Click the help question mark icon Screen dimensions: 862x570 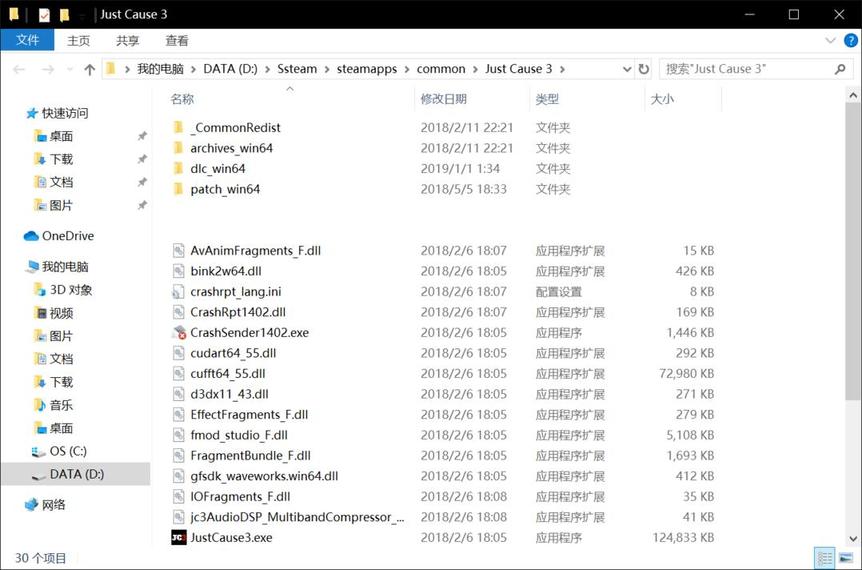pos(850,40)
